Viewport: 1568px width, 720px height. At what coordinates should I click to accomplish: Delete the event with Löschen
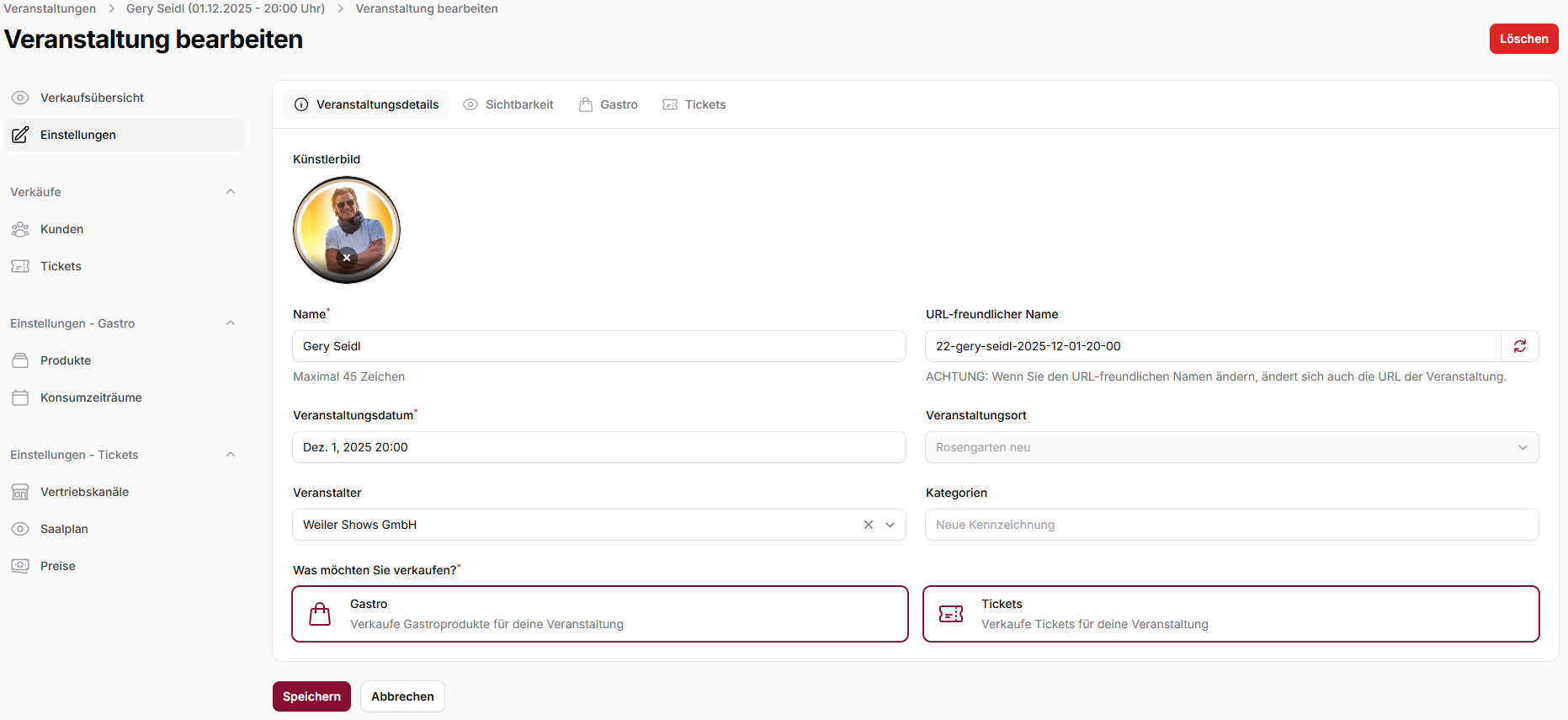click(x=1523, y=39)
